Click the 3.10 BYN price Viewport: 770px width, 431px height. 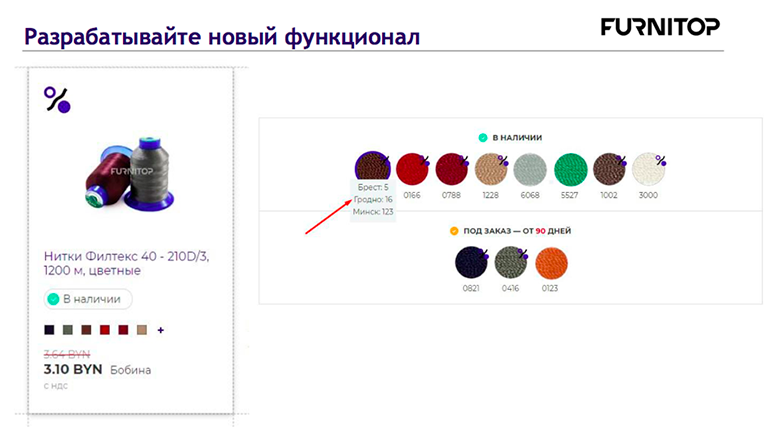[x=73, y=369]
